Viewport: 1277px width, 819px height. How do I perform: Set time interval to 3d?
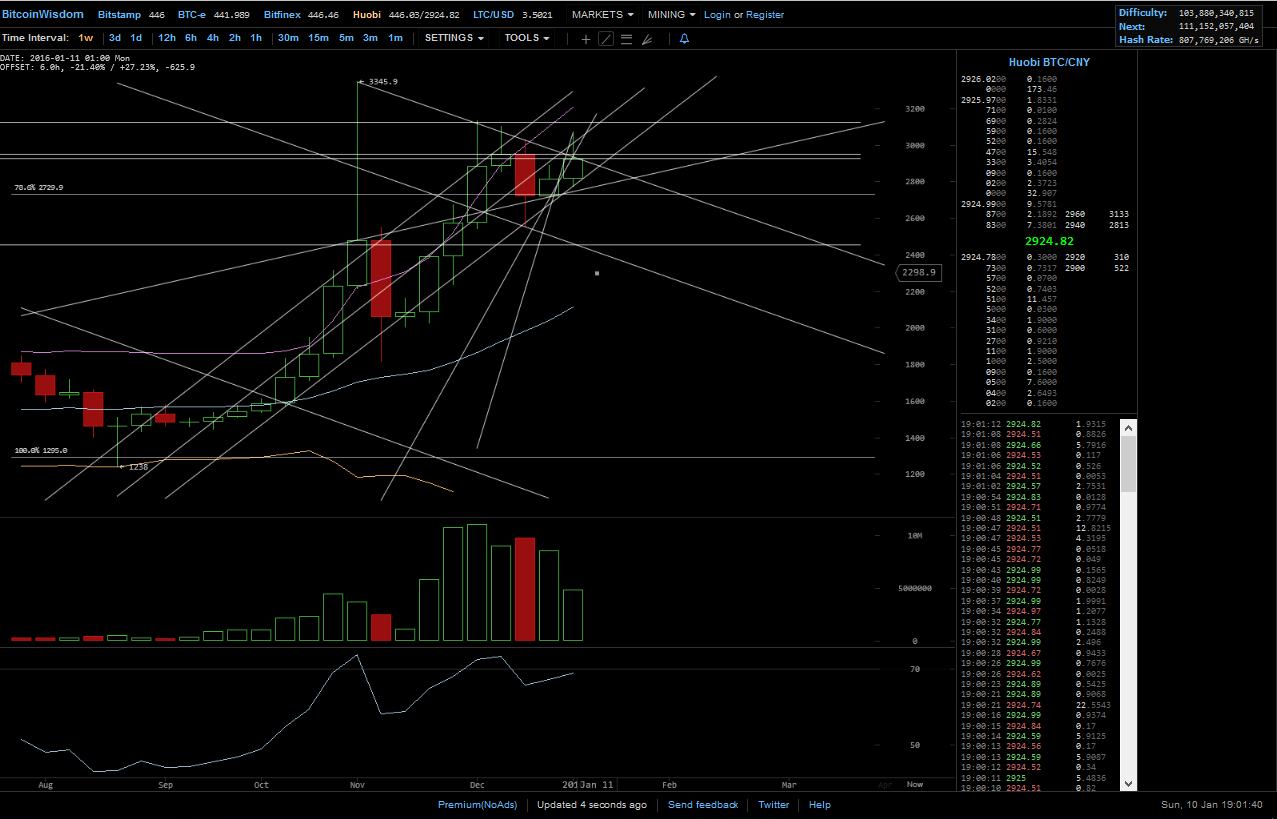pos(115,38)
